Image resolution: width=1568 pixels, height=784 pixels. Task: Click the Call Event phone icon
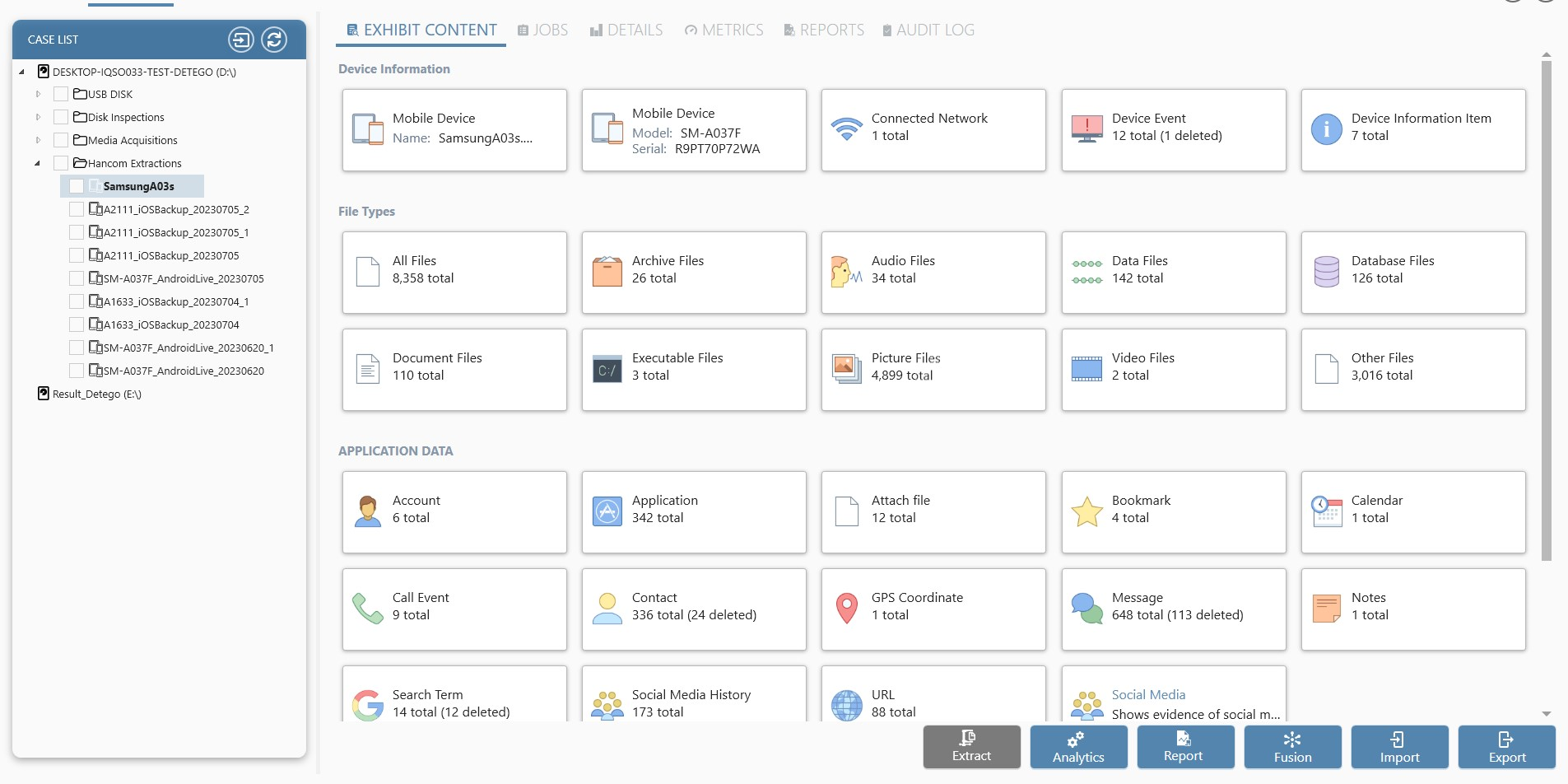[367, 609]
